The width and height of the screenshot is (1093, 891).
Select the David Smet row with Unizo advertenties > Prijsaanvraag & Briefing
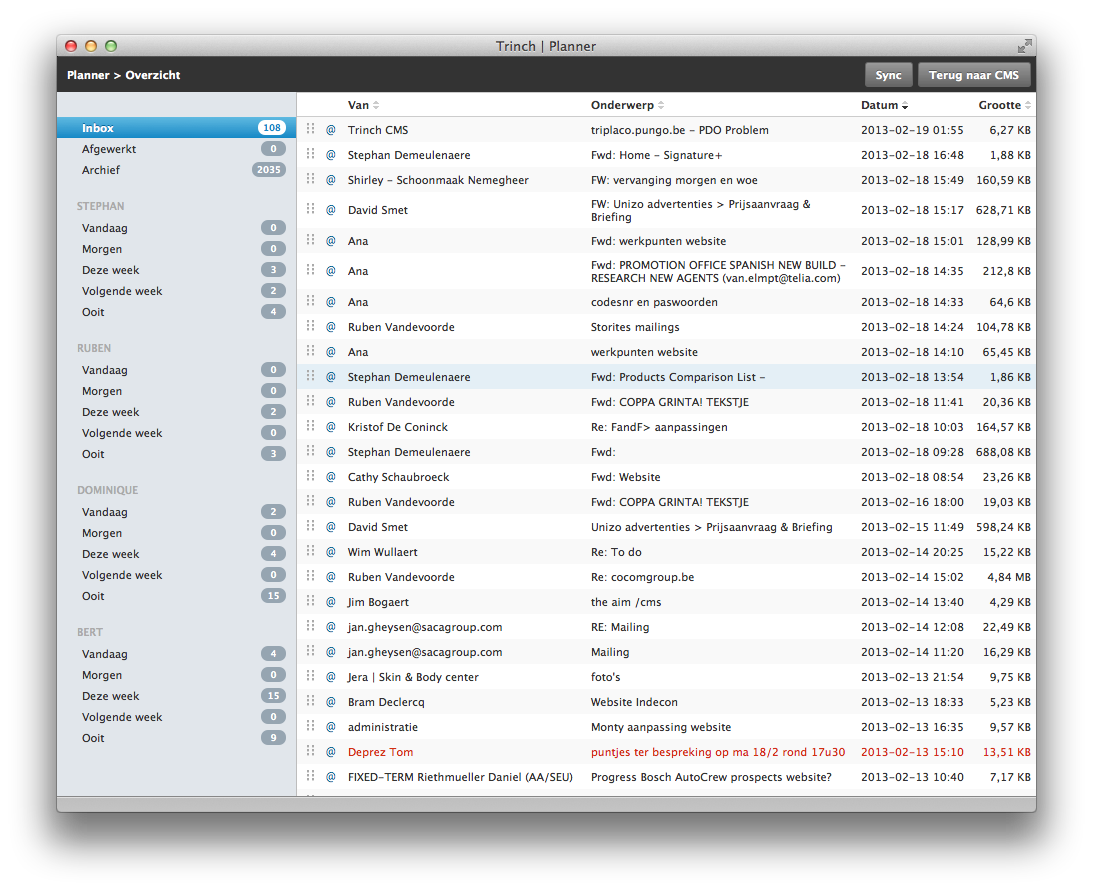tap(666, 527)
